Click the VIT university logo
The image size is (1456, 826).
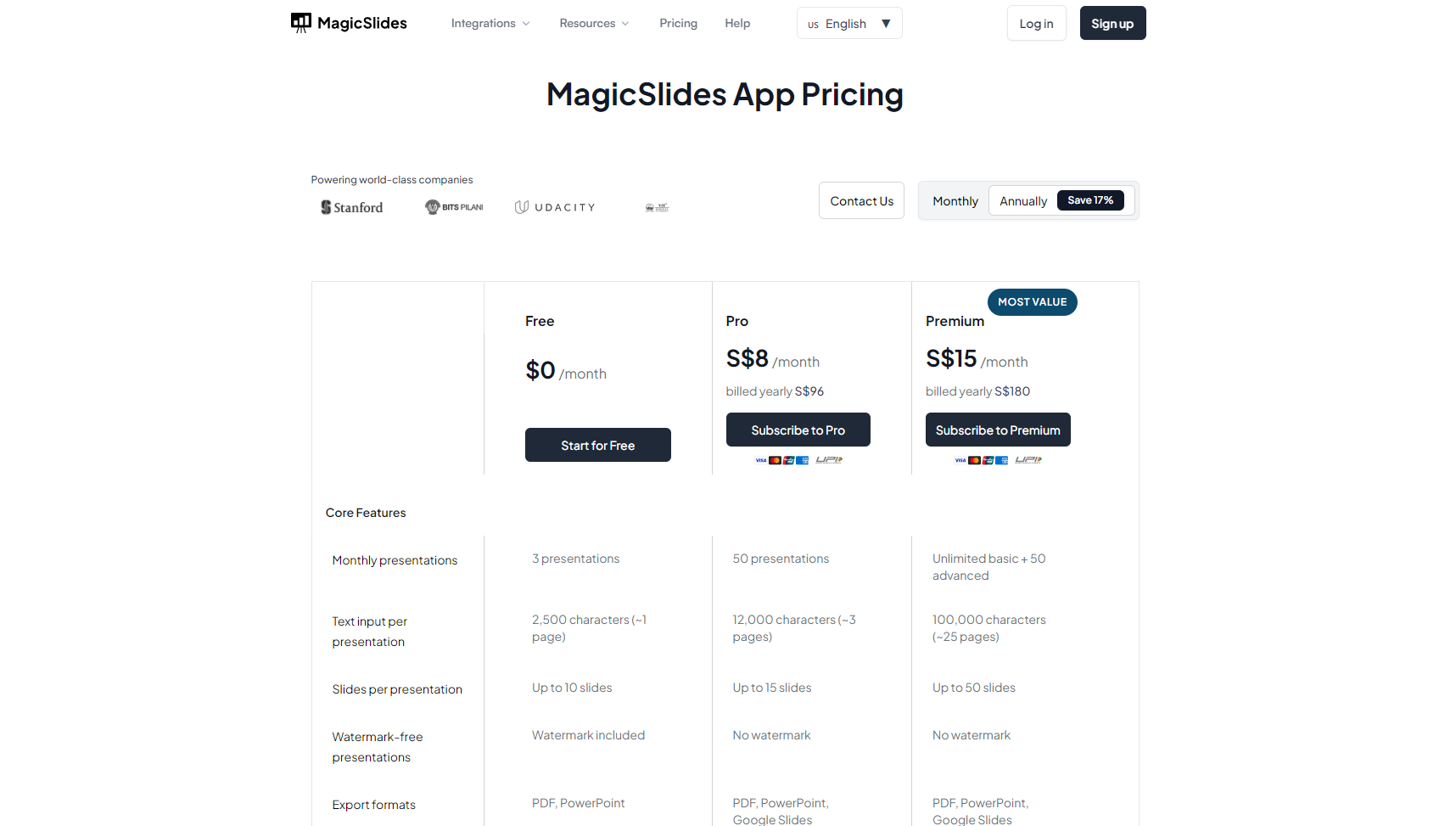point(657,206)
